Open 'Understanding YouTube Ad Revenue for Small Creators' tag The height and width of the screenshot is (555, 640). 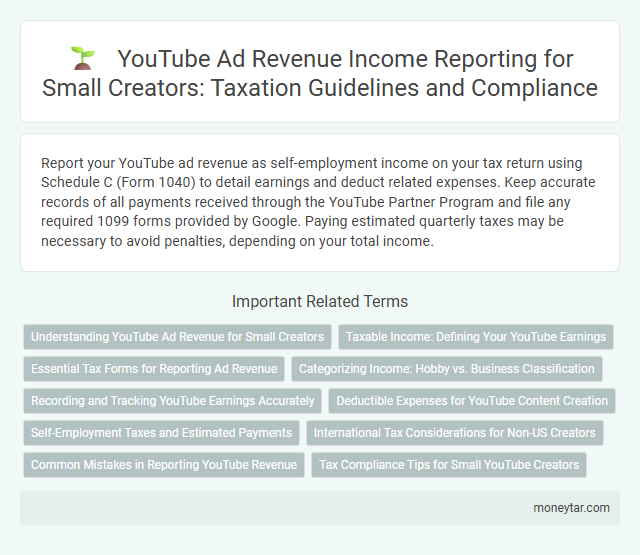coord(177,337)
